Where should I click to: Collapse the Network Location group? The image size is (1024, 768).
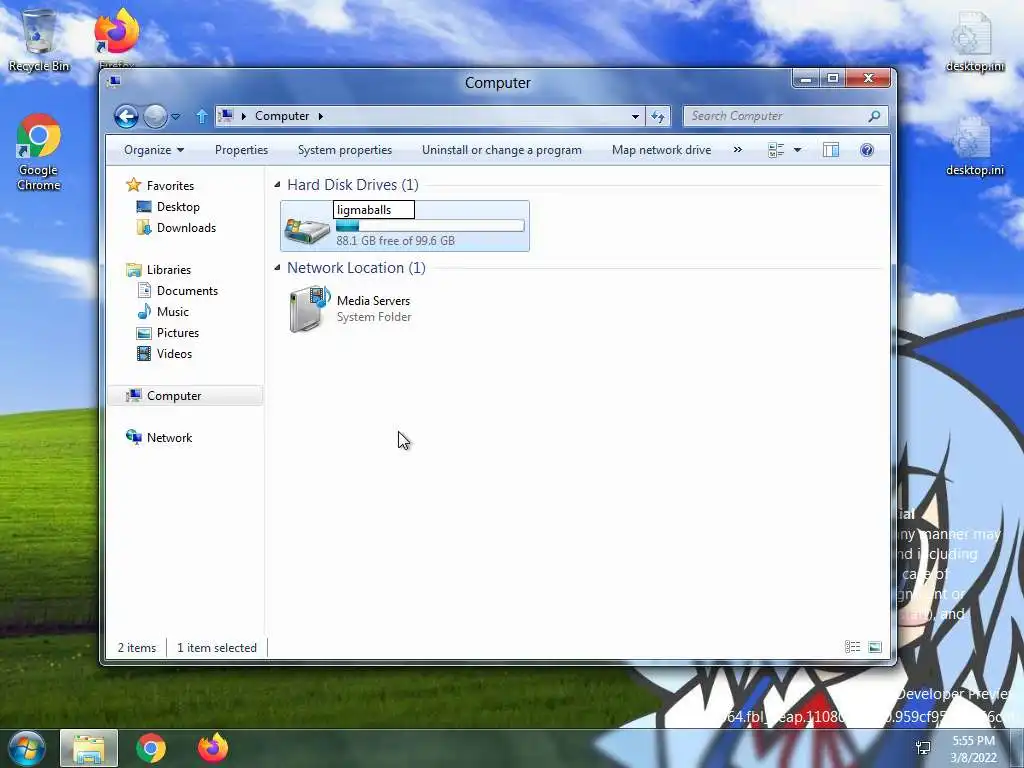[277, 268]
